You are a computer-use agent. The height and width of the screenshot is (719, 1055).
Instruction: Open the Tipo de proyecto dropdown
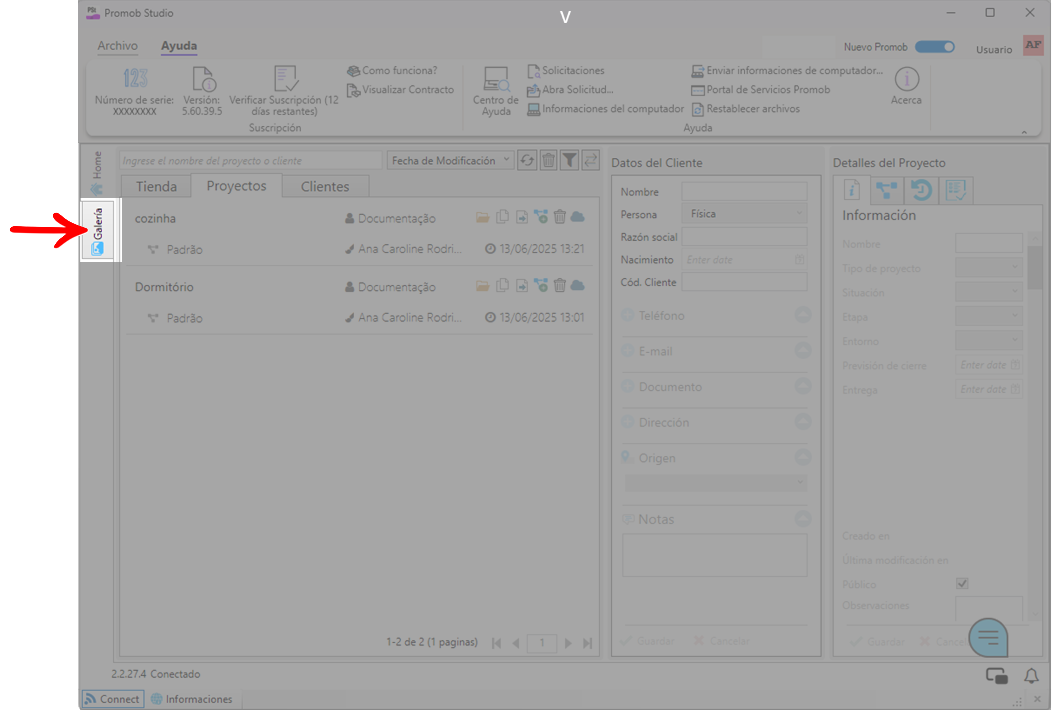coord(988,268)
